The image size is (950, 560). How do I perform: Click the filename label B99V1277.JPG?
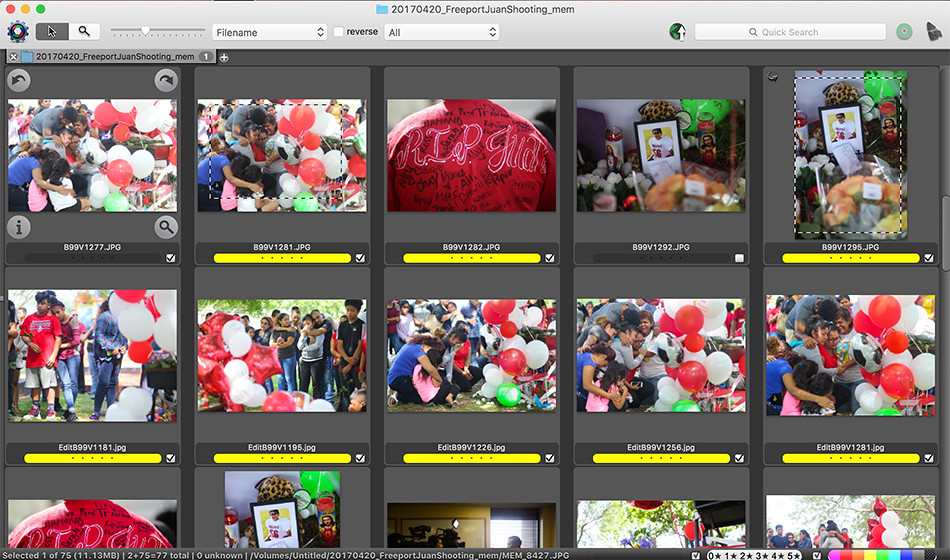pyautogui.click(x=92, y=247)
